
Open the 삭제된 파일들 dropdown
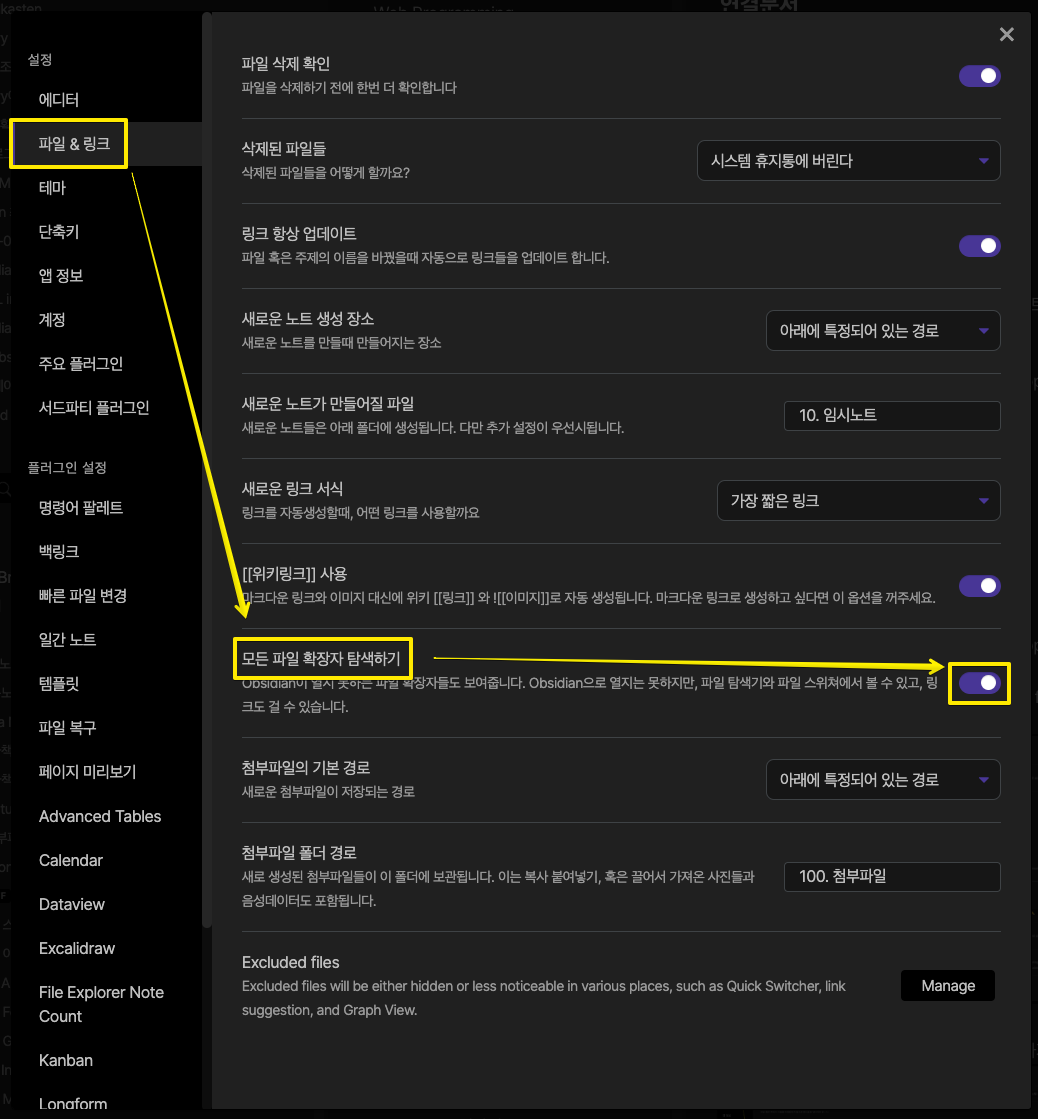click(x=848, y=160)
